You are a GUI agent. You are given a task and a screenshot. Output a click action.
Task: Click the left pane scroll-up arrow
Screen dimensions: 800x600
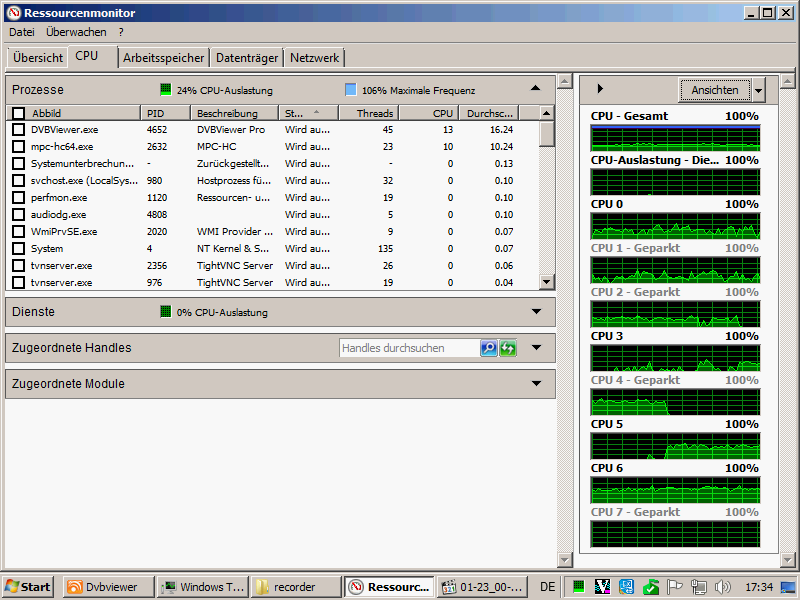point(564,81)
